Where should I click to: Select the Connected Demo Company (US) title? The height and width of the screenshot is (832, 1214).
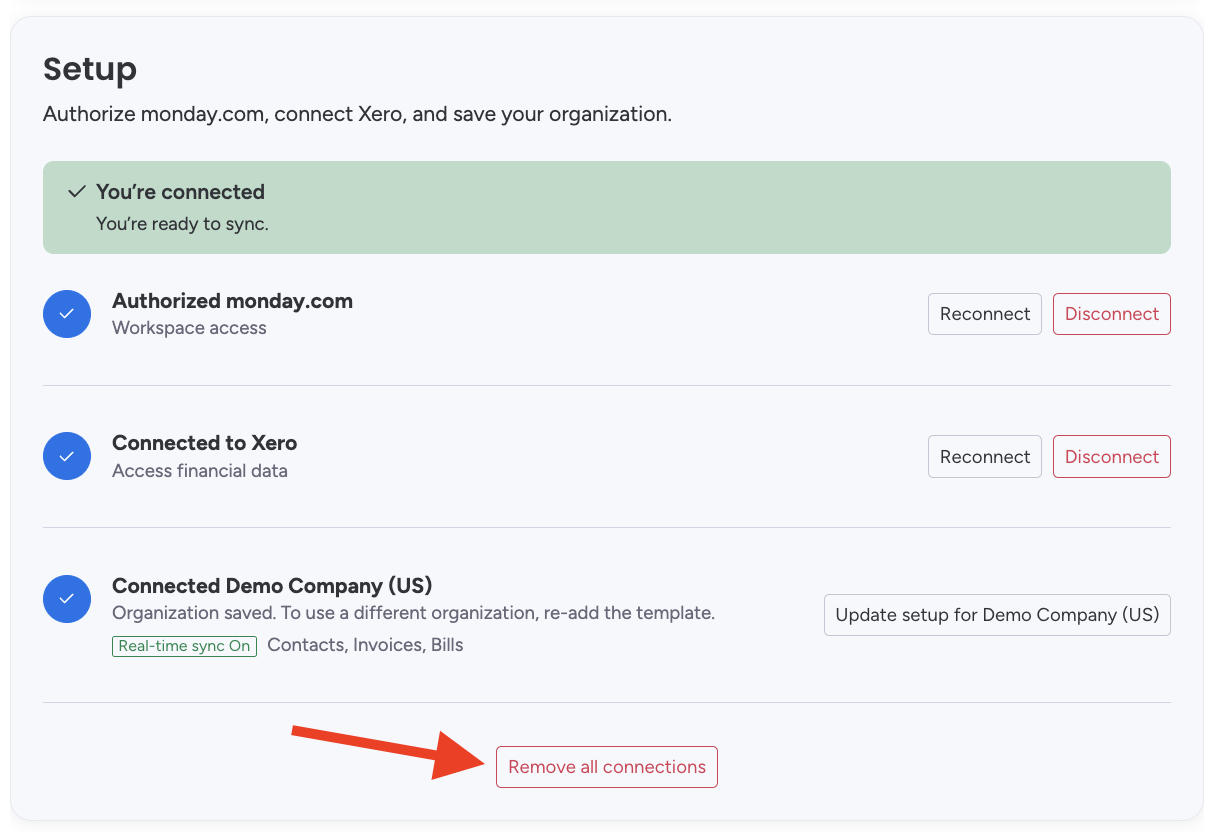click(271, 586)
